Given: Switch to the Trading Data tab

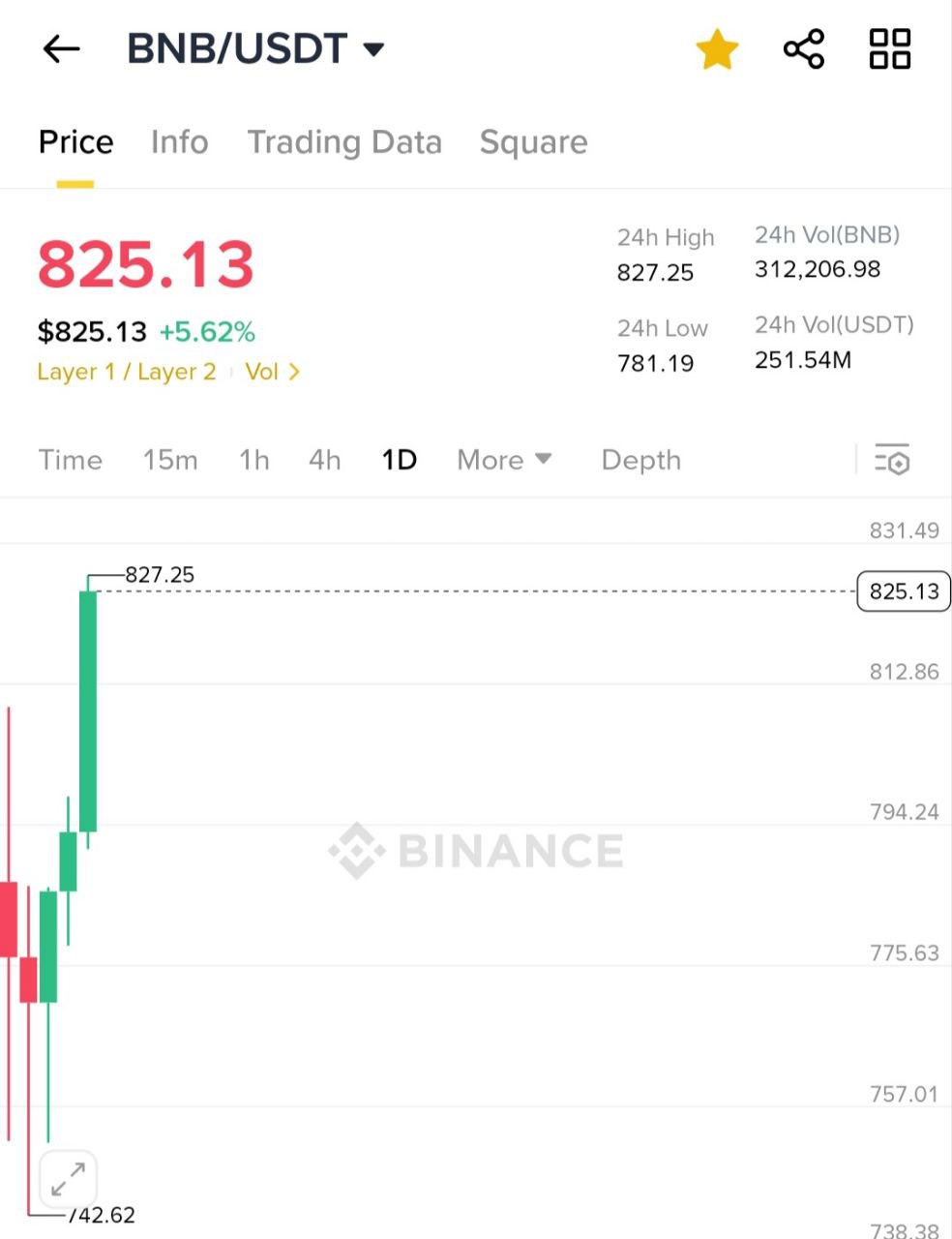Looking at the screenshot, I should point(344,142).
